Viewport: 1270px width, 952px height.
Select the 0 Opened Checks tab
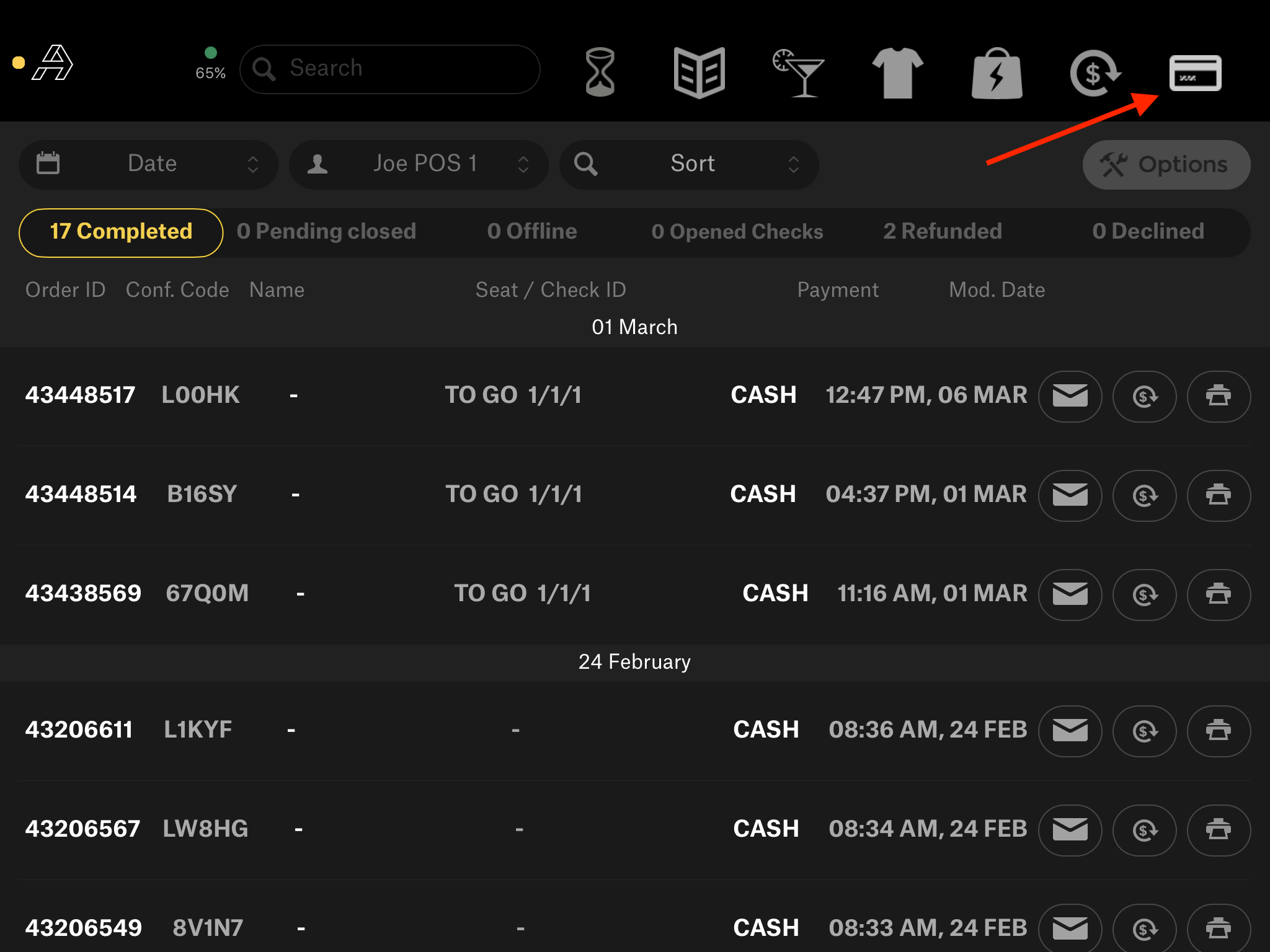tap(737, 232)
